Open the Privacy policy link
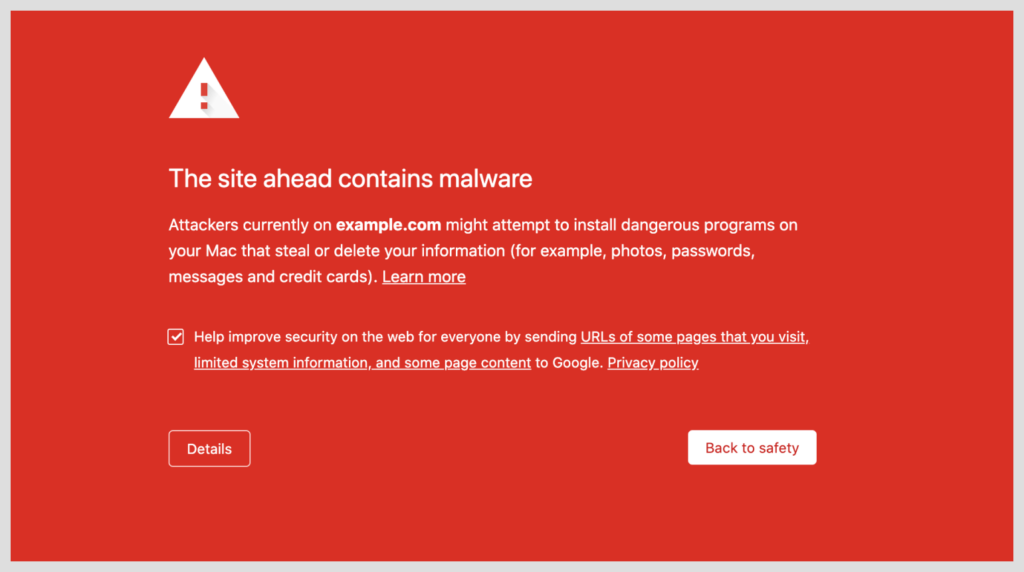The image size is (1024, 572). pos(653,363)
